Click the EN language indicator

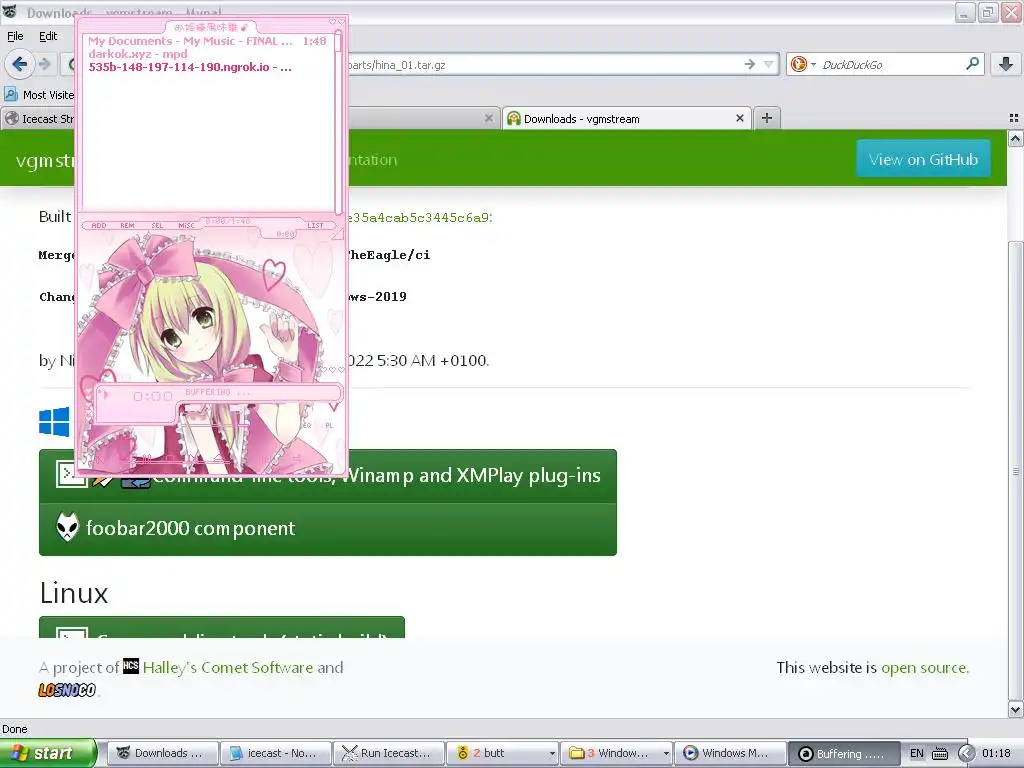pyautogui.click(x=916, y=753)
